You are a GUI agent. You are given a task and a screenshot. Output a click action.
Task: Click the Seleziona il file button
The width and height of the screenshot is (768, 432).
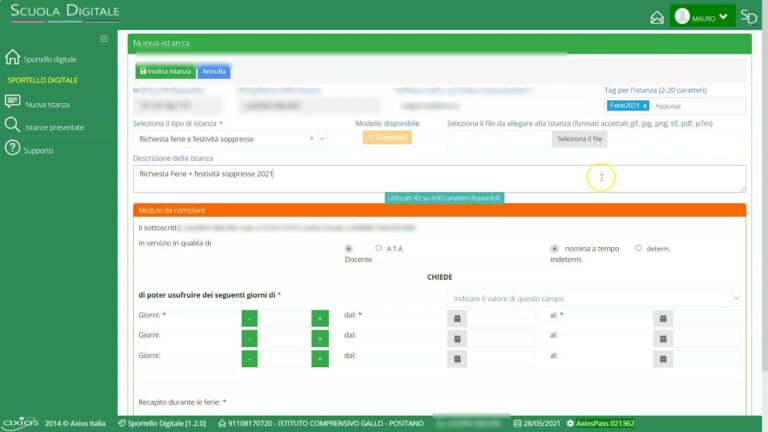(579, 139)
